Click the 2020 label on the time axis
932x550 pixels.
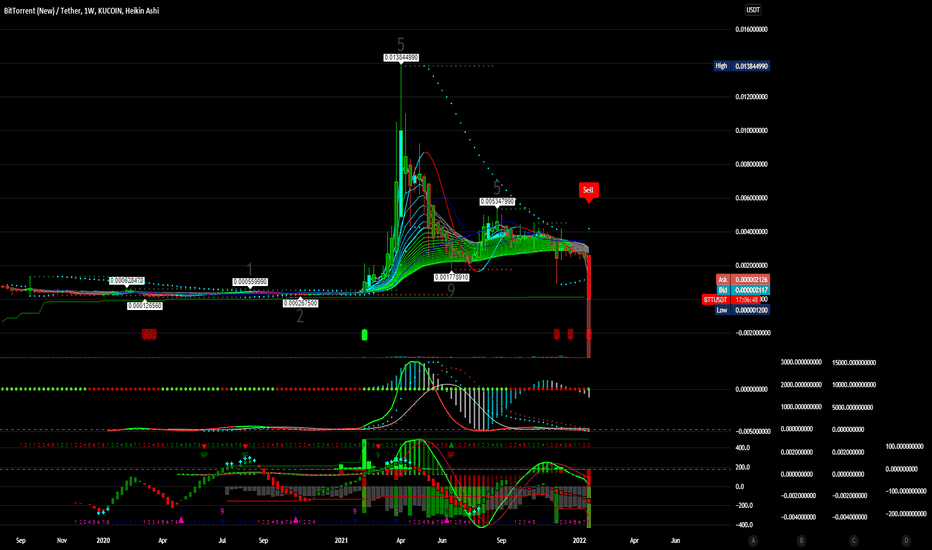(103, 540)
